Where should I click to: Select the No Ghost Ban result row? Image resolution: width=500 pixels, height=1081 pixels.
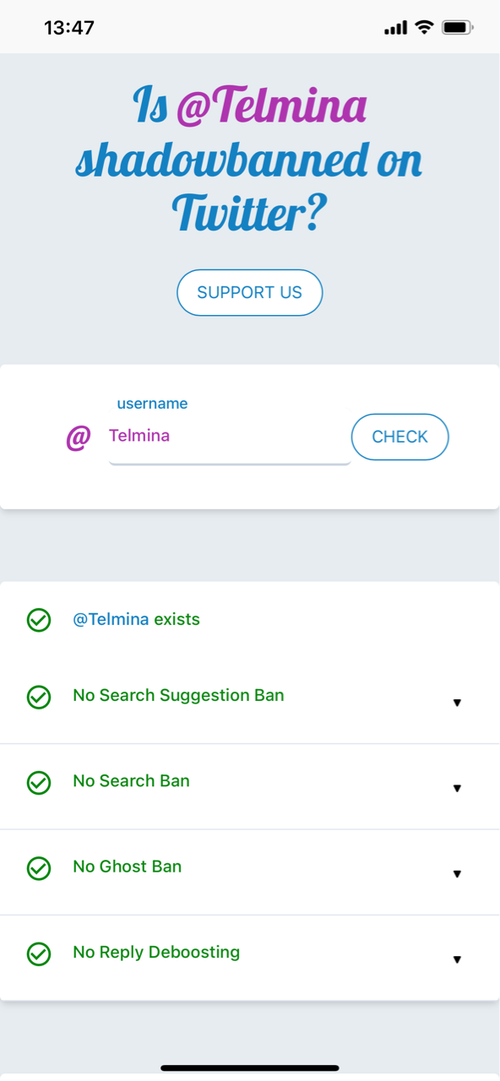click(250, 873)
